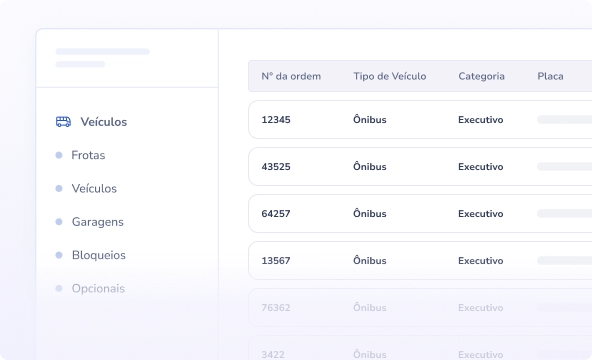This screenshot has width=592, height=360.
Task: Click the Placa placeholder in the 12345 row
Action: 564,120
